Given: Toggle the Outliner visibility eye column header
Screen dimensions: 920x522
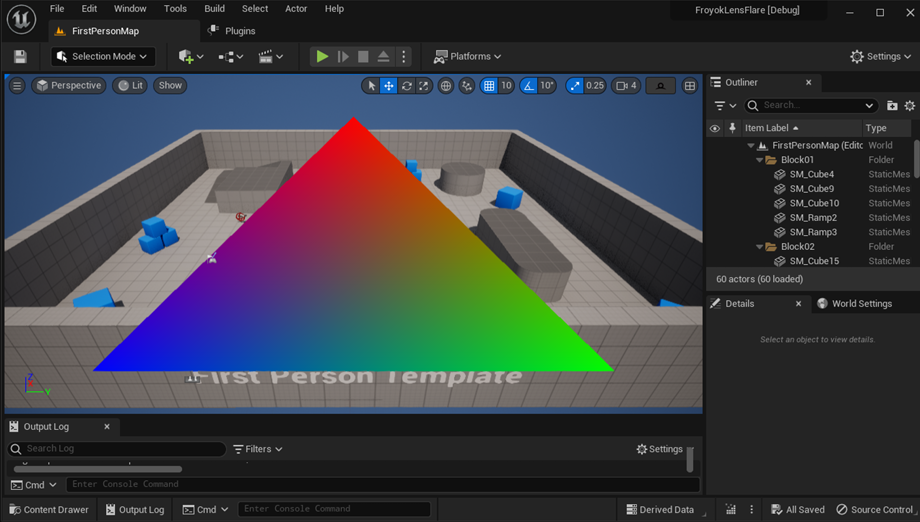Looking at the screenshot, I should pos(715,128).
